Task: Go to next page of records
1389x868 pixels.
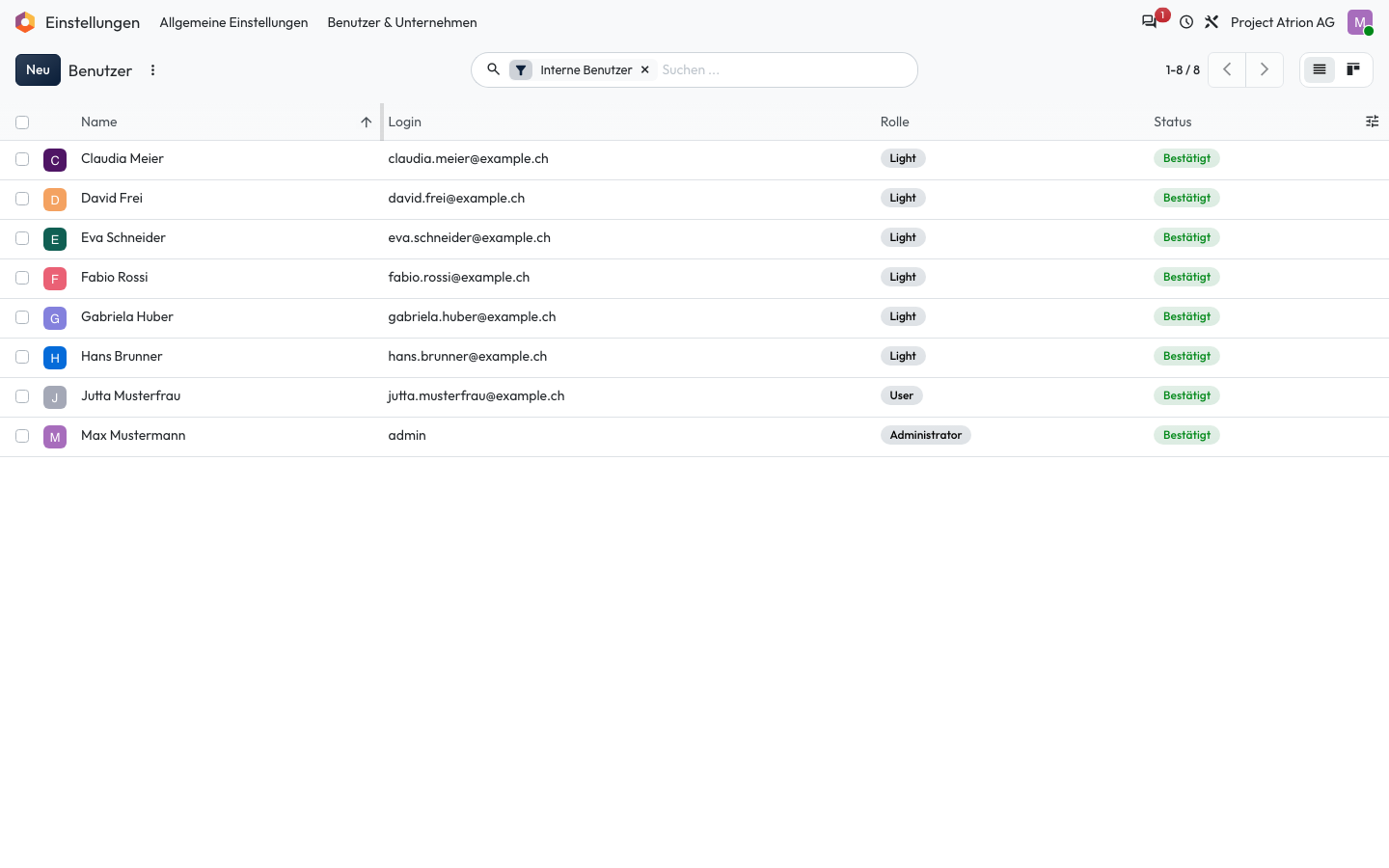Action: 1265,69
